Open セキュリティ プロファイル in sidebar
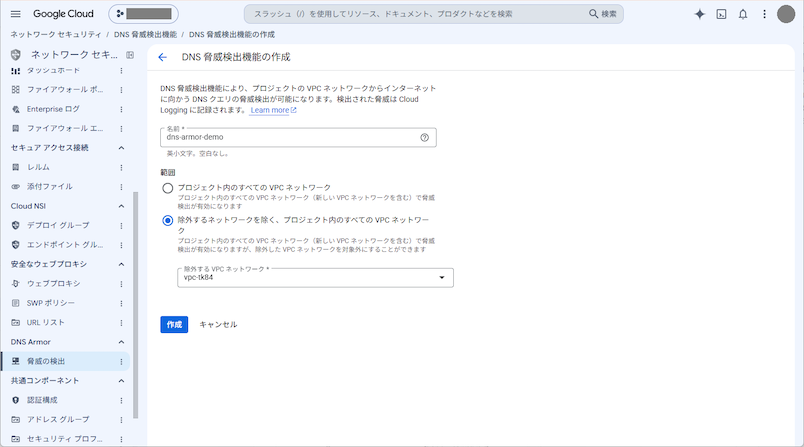Screen dimensions: 804x447 coord(65,439)
